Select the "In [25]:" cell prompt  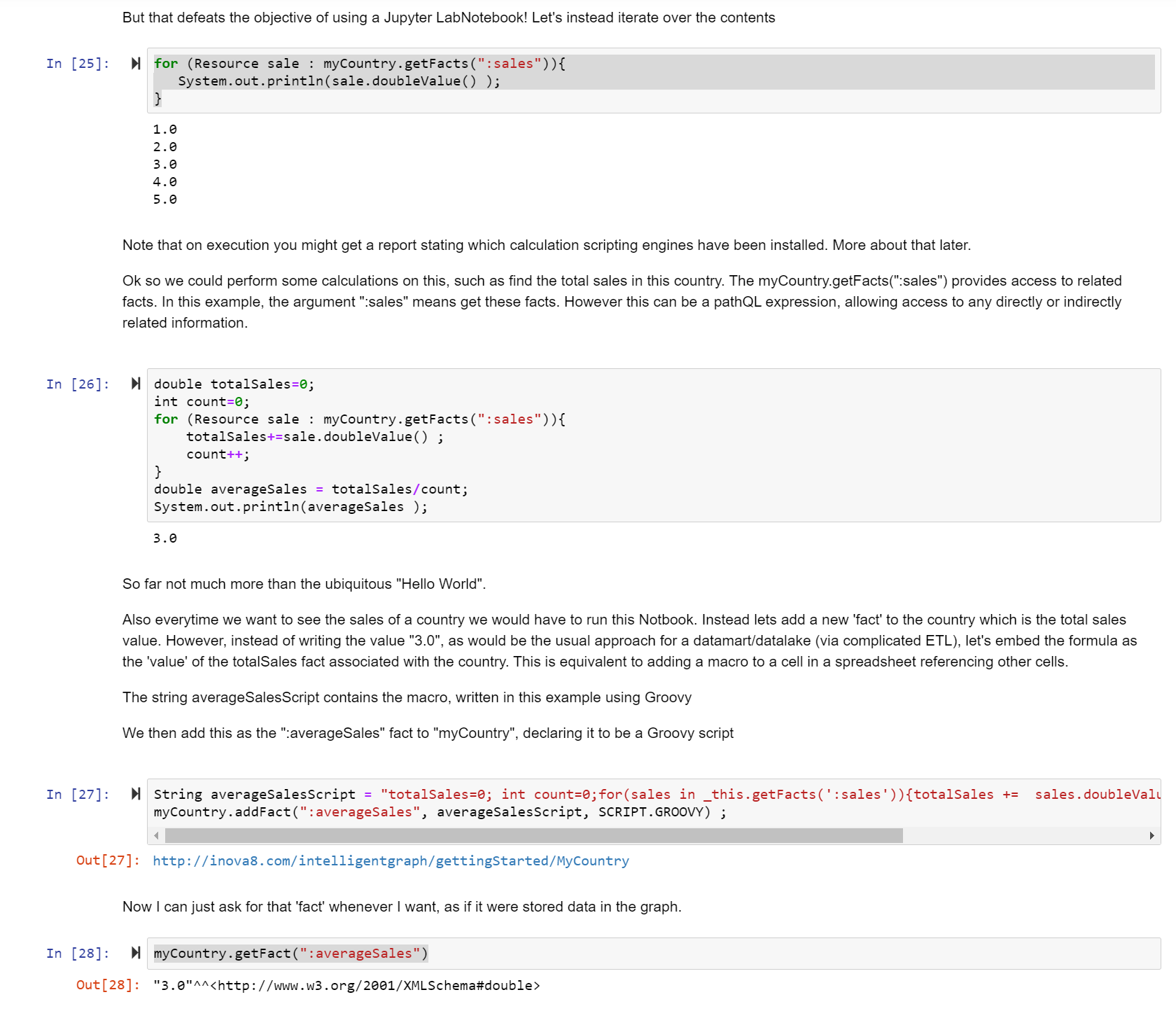point(78,64)
